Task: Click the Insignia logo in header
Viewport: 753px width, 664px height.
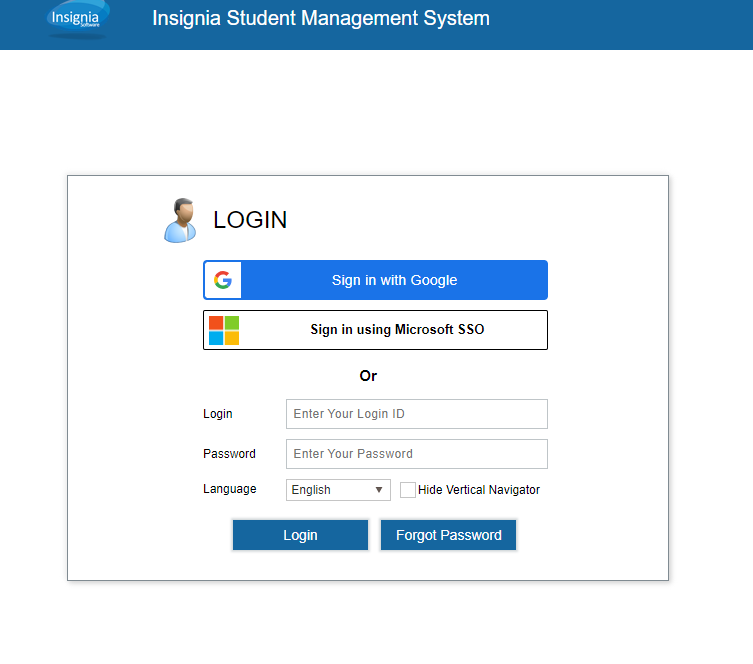Action: (78, 19)
